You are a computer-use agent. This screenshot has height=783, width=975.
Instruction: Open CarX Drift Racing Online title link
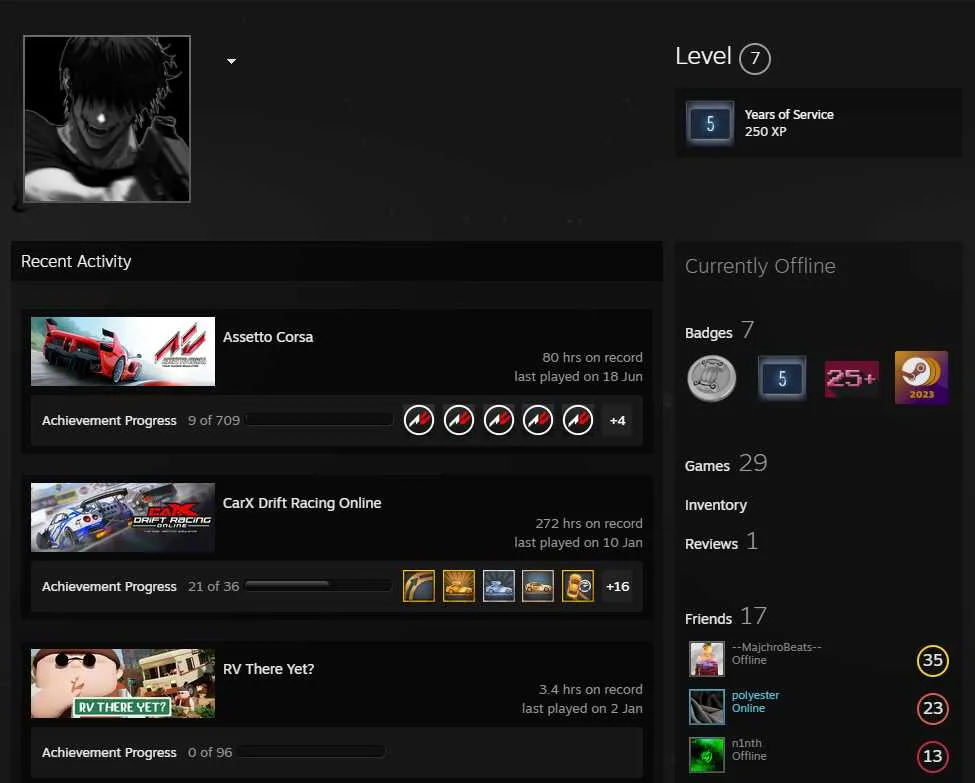coord(302,503)
